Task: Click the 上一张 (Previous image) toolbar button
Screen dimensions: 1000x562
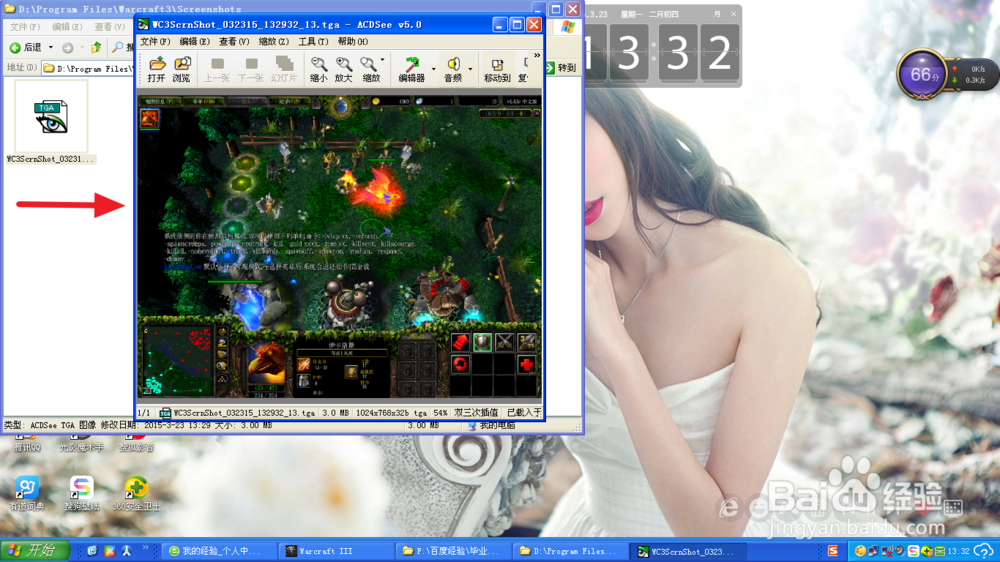Action: tap(217, 69)
